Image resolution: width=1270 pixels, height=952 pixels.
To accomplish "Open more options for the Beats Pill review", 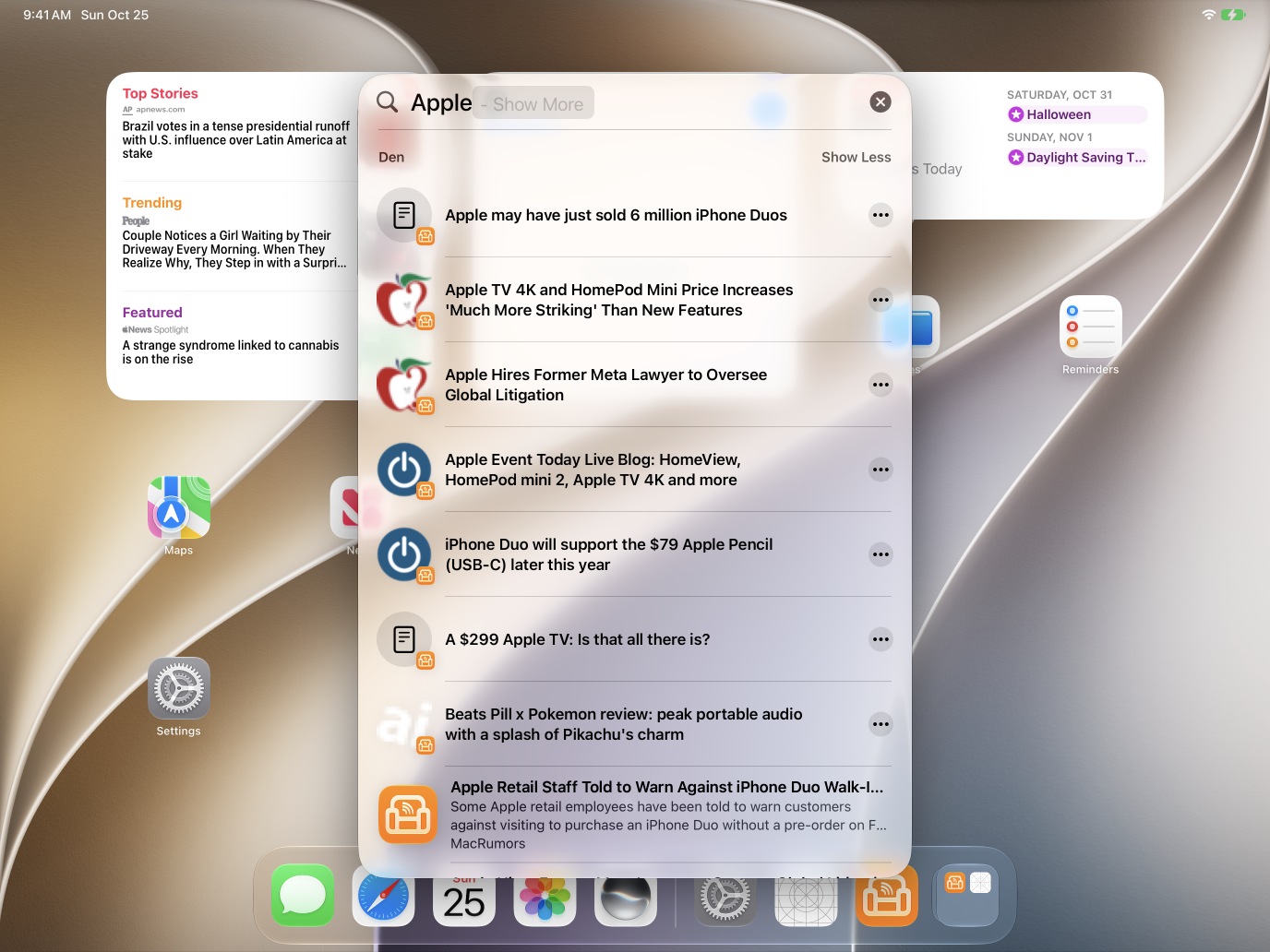I will (881, 724).
